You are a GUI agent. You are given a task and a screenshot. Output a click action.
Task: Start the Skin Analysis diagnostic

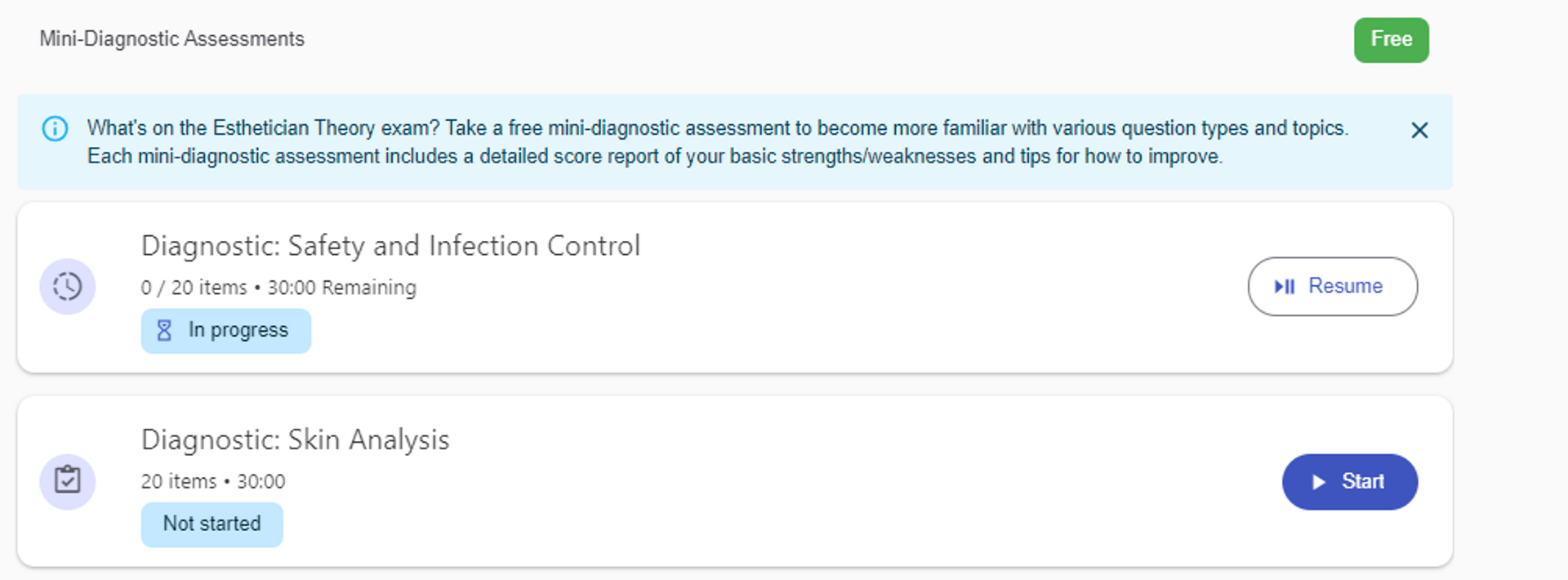pyautogui.click(x=1350, y=482)
